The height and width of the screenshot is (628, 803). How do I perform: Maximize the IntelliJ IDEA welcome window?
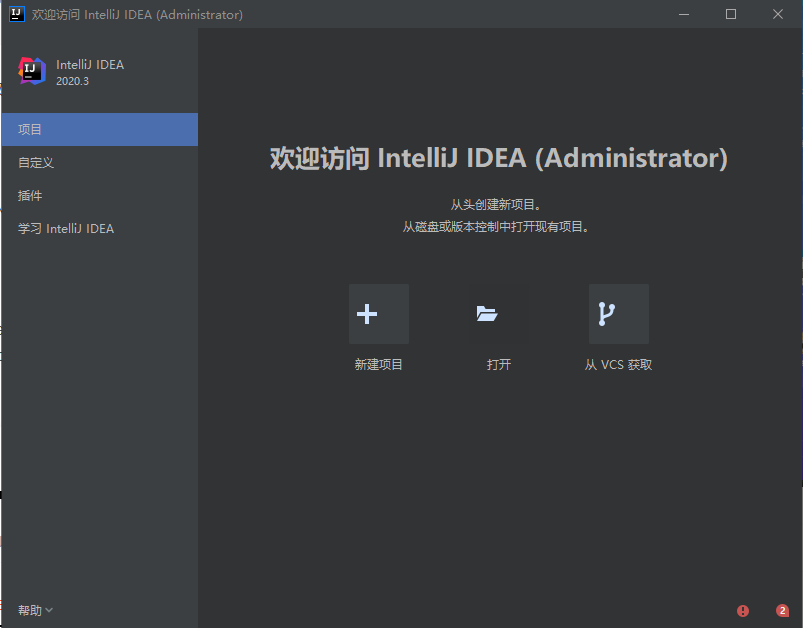tap(731, 14)
